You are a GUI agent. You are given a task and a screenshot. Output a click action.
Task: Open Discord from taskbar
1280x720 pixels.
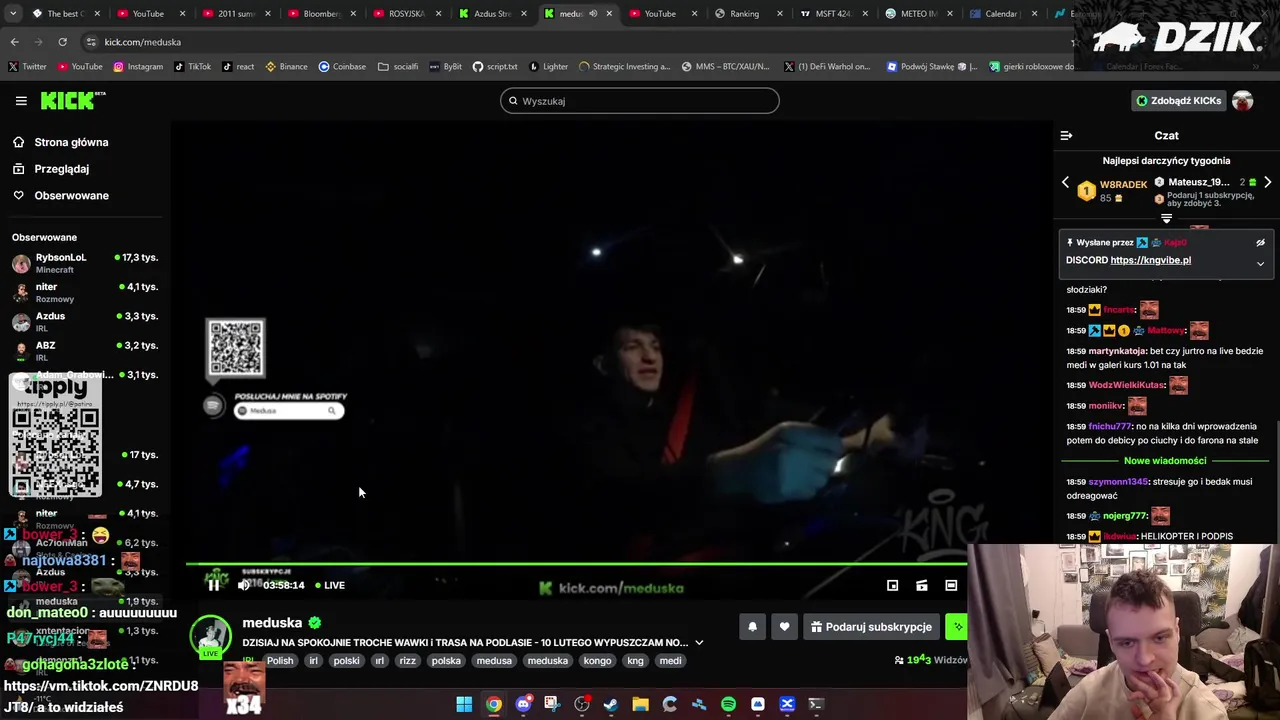click(x=523, y=704)
